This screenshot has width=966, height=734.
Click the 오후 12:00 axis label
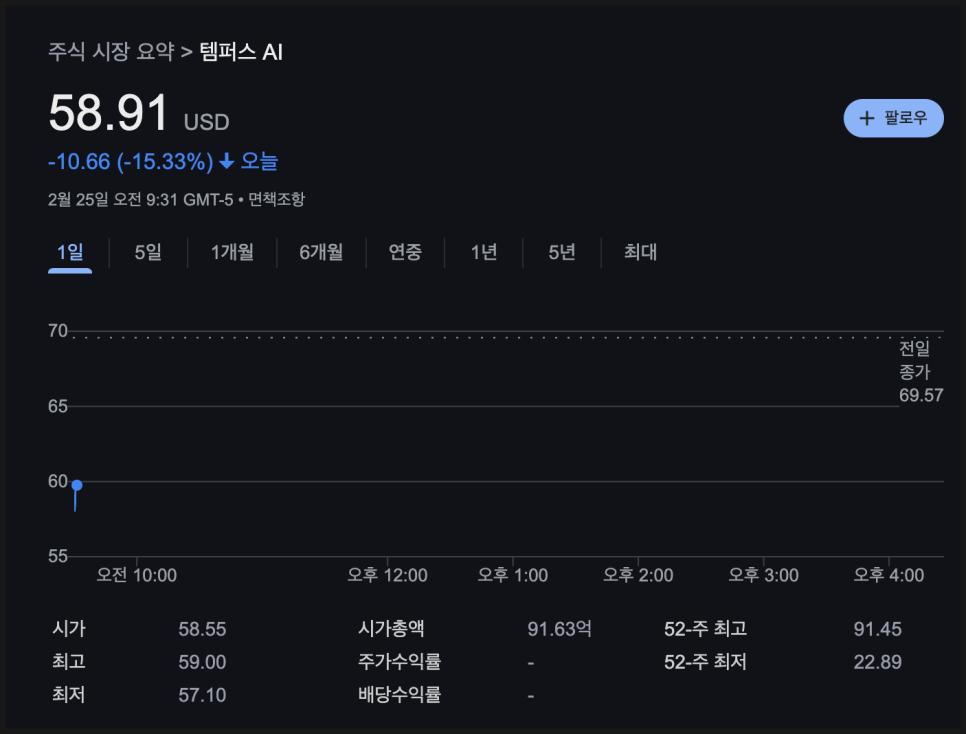[x=388, y=576]
